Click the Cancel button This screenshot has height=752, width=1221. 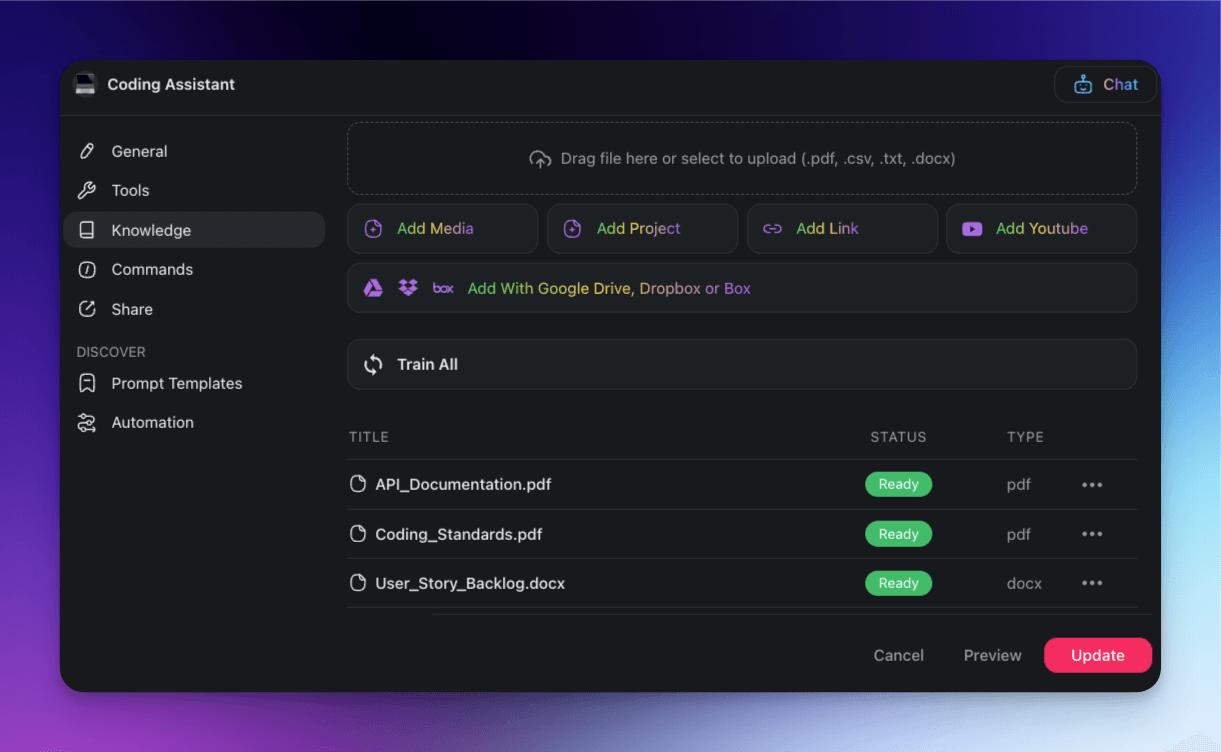click(898, 655)
